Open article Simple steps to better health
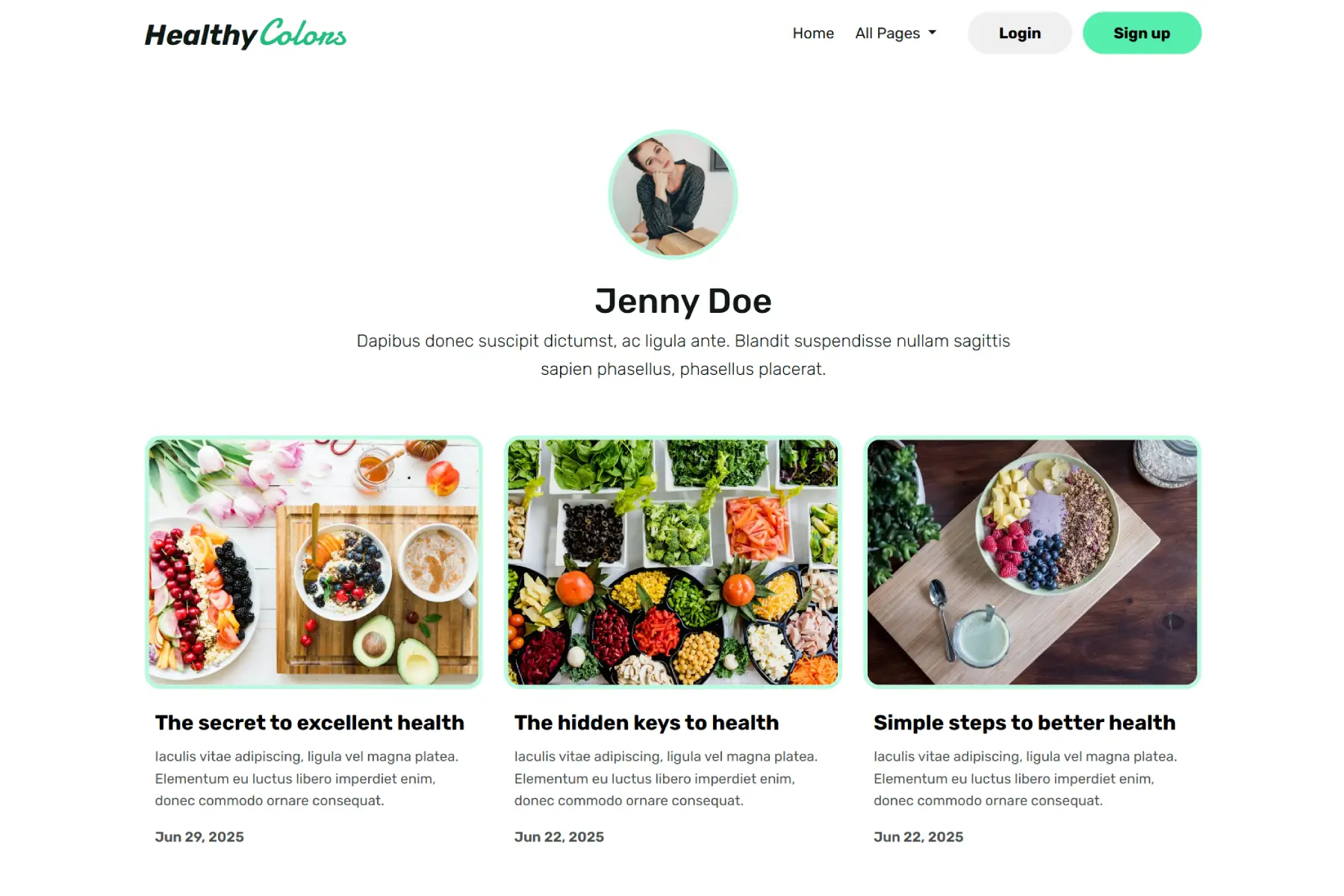 (x=1024, y=722)
